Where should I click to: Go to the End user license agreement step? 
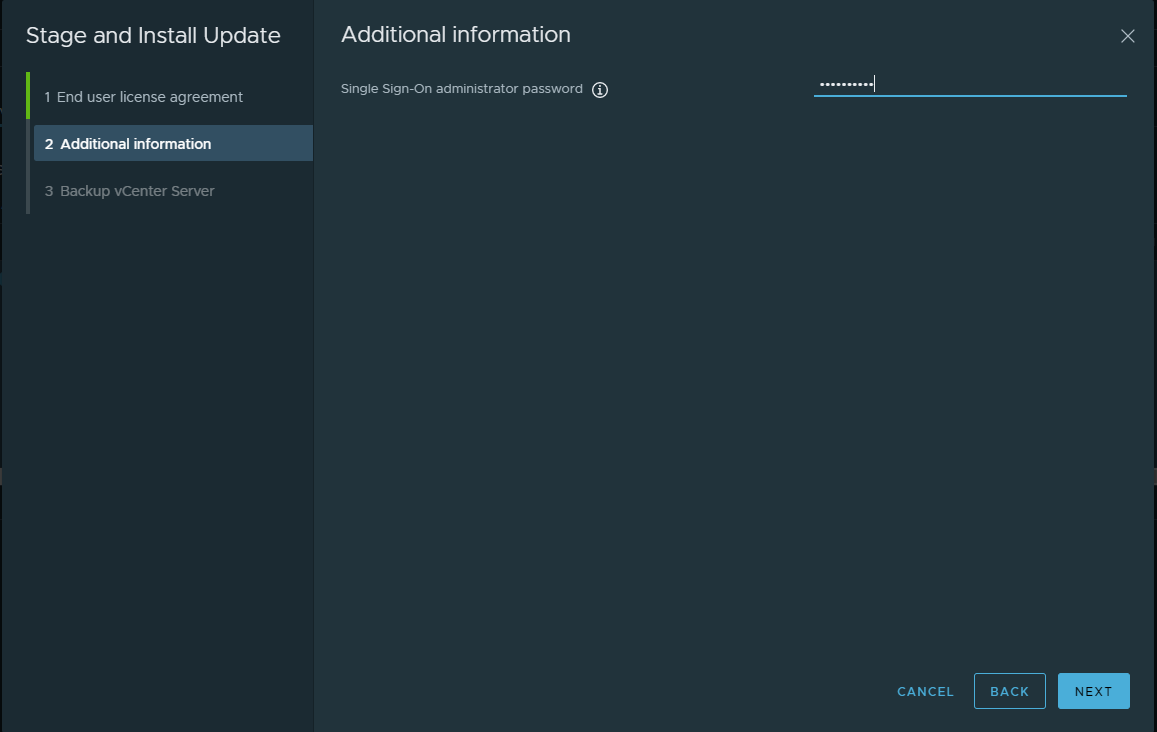pos(145,96)
